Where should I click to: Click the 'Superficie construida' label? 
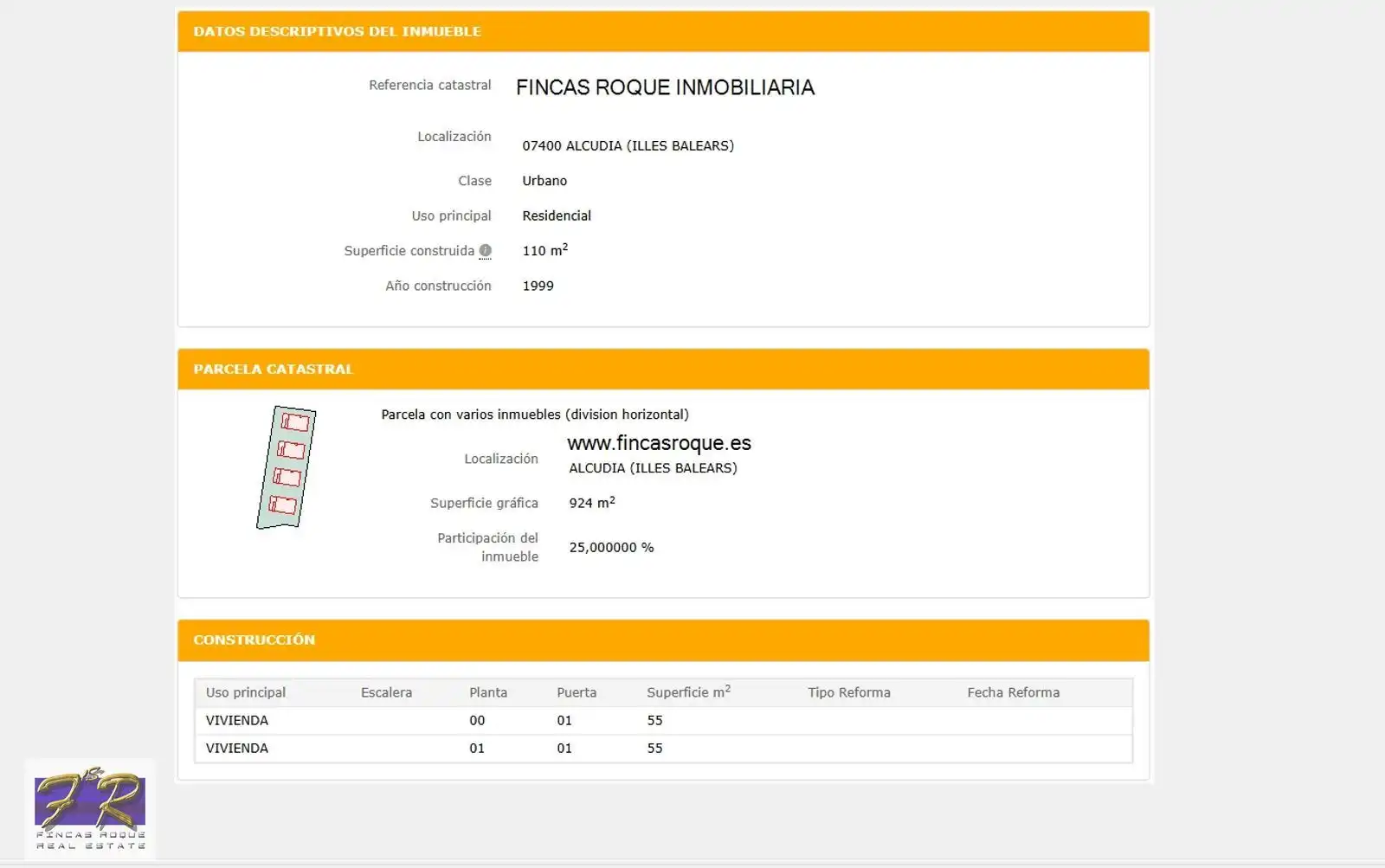(x=409, y=251)
